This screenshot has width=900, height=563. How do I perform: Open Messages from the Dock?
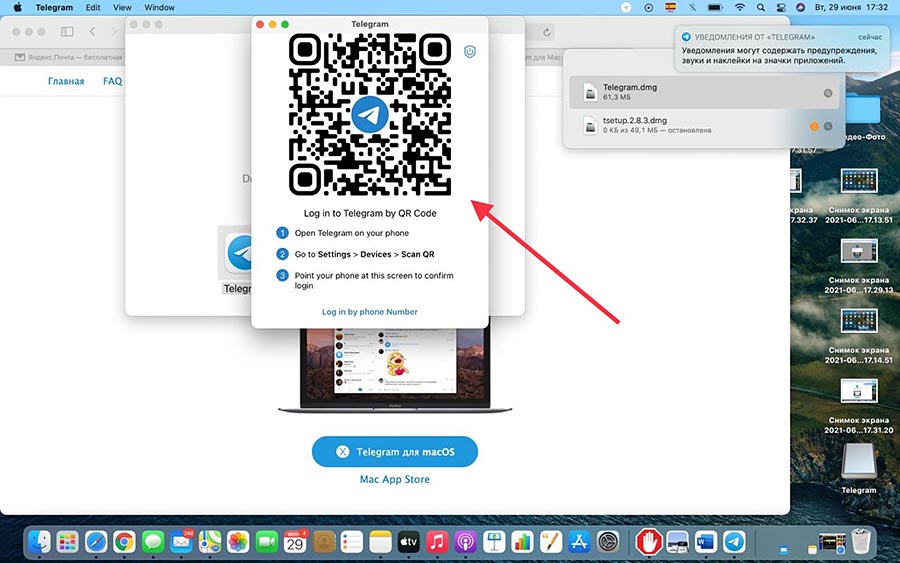pos(153,541)
